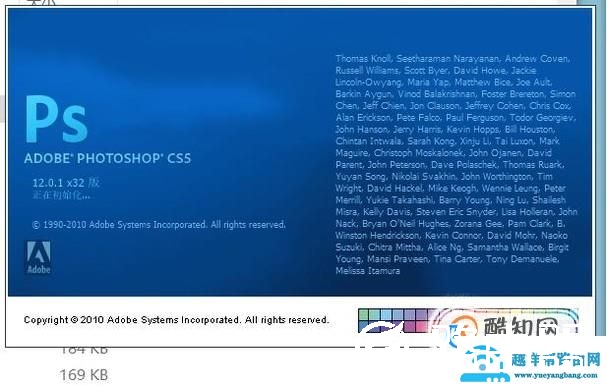Click the Adobe logo badge
The height and width of the screenshot is (386, 607).
[x=38, y=257]
